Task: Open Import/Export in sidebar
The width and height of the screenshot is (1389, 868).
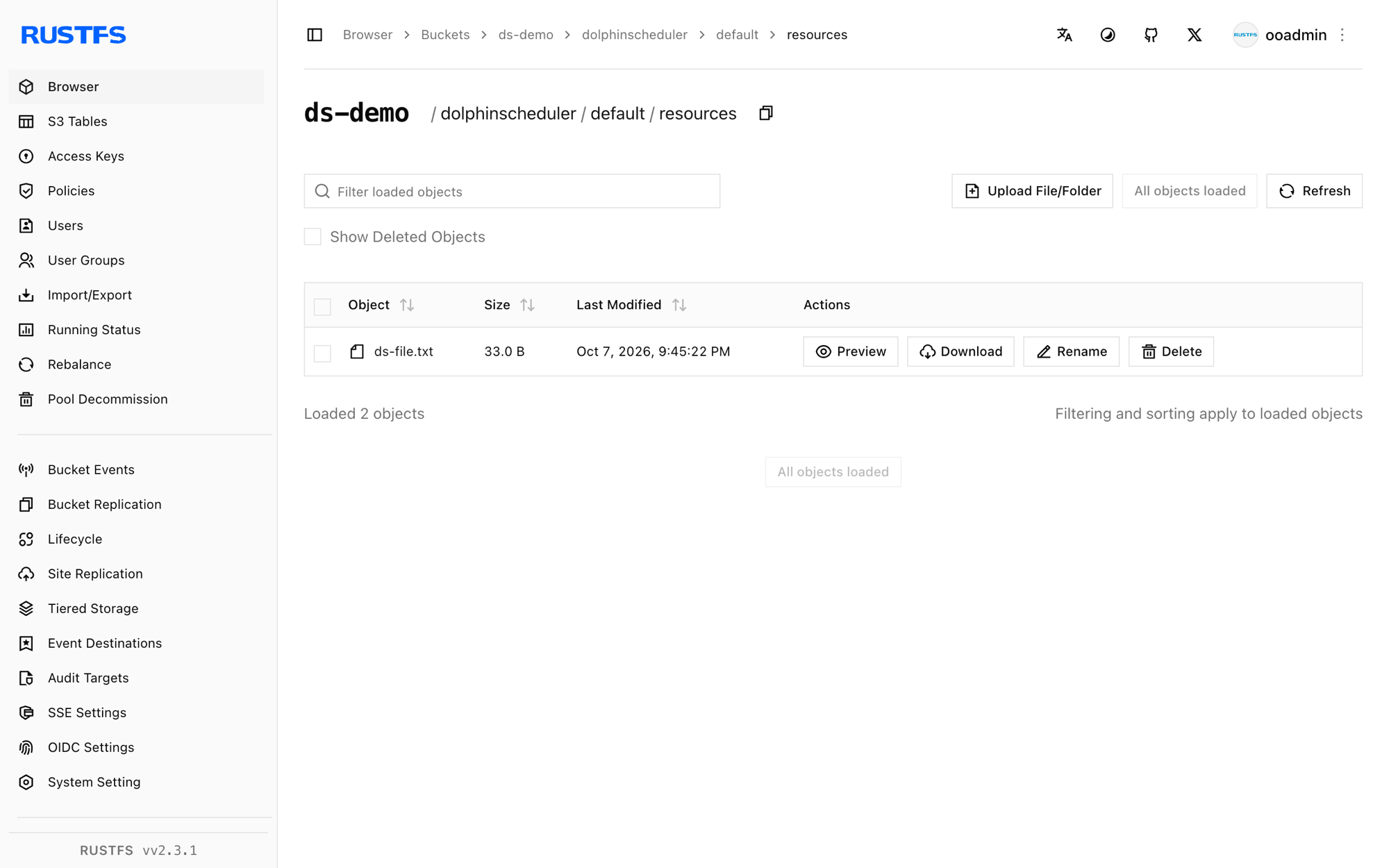Action: 136,295
